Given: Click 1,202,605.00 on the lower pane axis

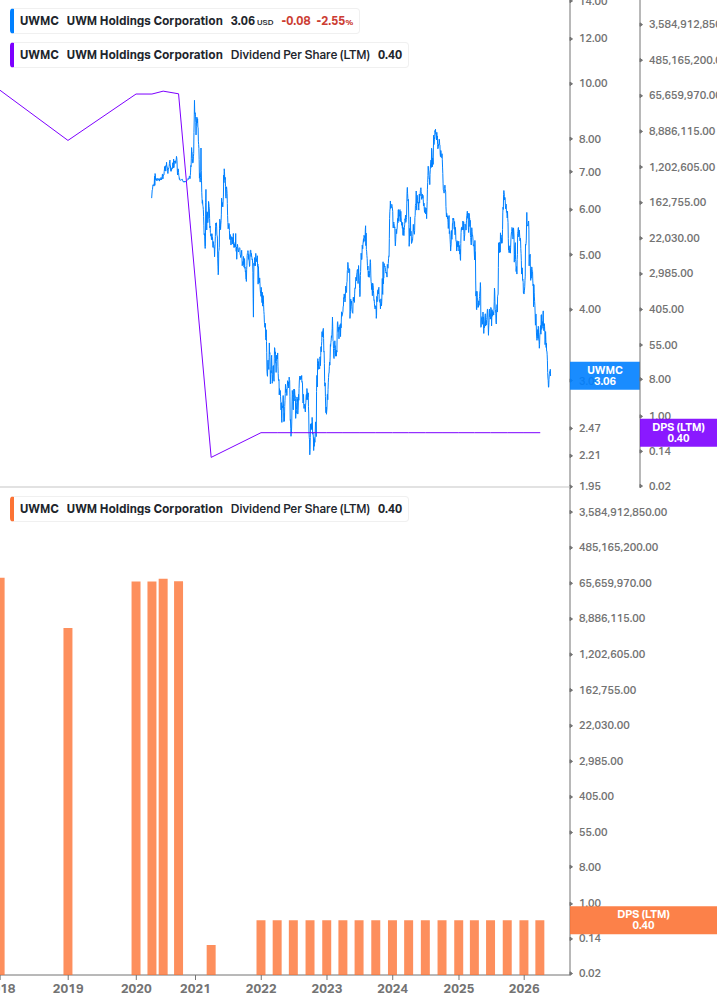Looking at the screenshot, I should [612, 654].
